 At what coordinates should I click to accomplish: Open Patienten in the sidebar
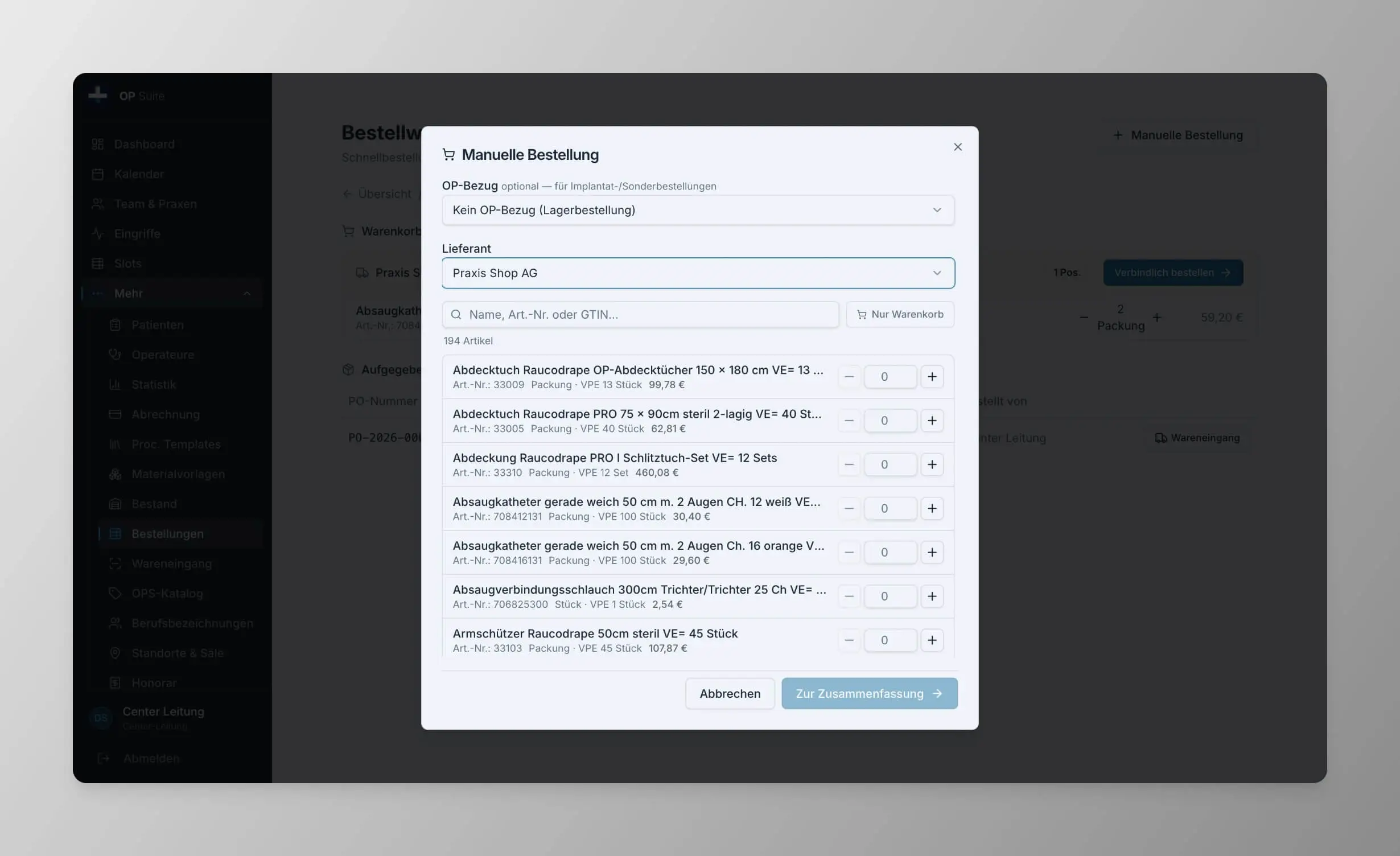(x=180, y=324)
